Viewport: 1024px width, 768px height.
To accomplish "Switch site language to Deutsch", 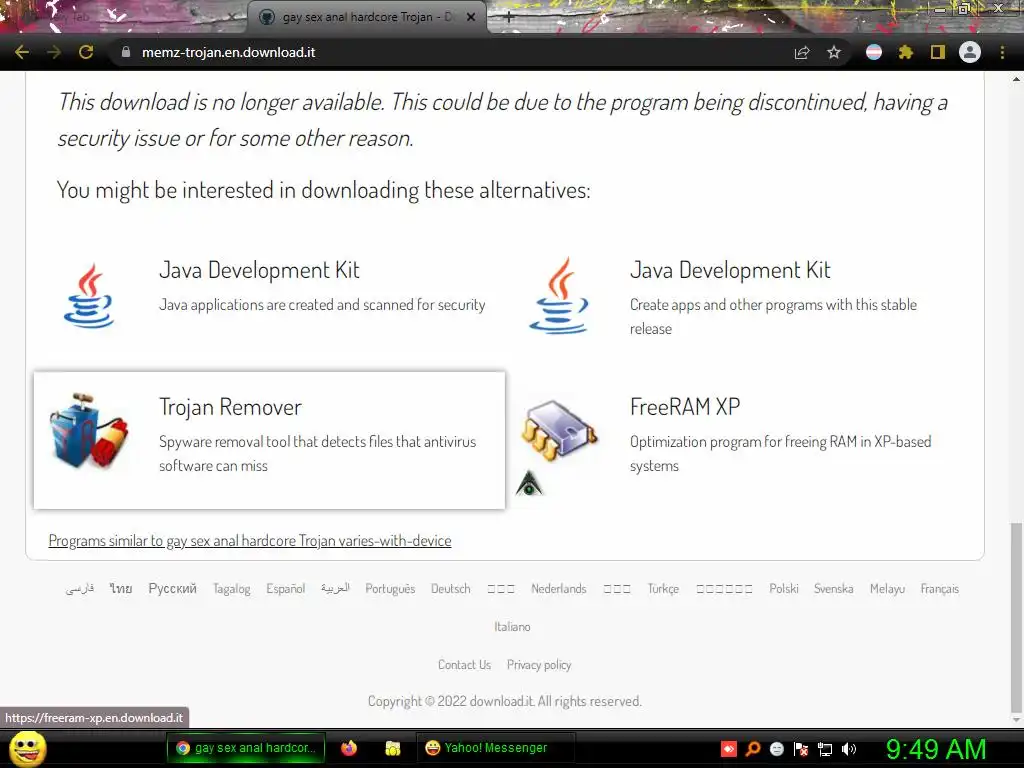I will 451,588.
